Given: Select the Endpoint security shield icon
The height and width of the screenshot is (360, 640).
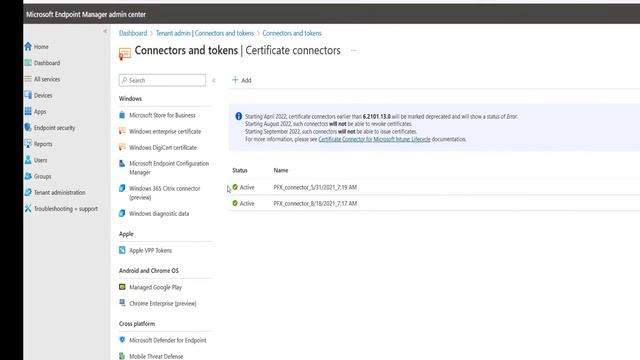Looking at the screenshot, I should pyautogui.click(x=28, y=127).
